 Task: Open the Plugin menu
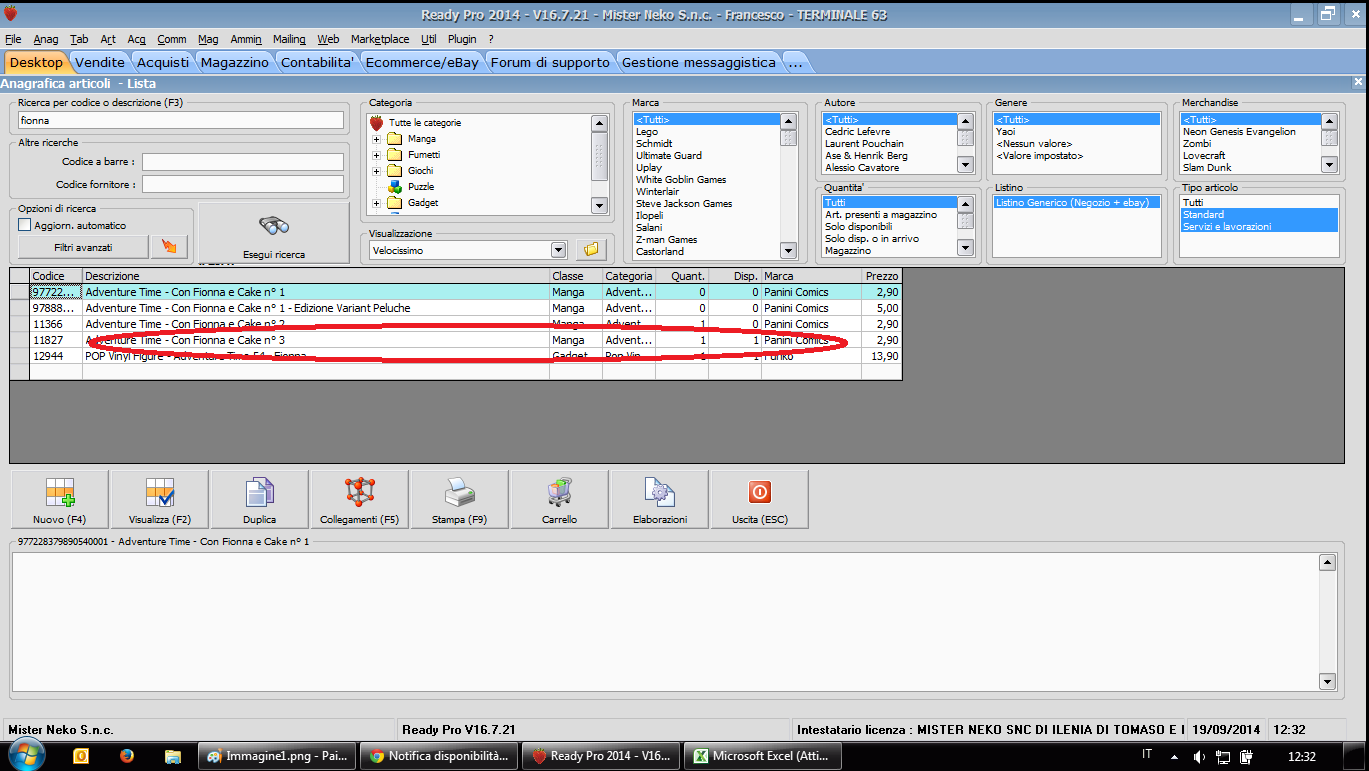pos(462,39)
